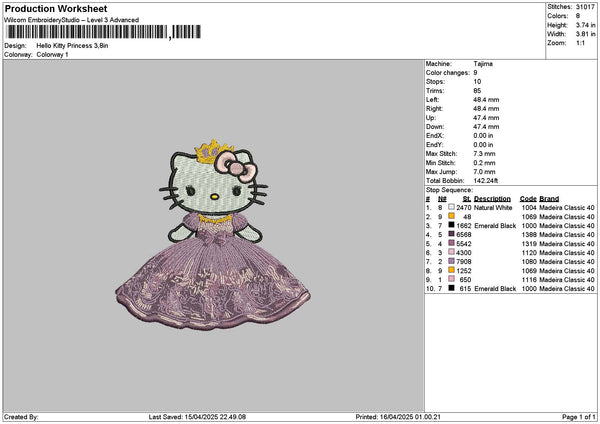The height and width of the screenshot is (424, 600).
Task: Click the "Min Stitch:" value 0.2 mm
Action: point(484,163)
